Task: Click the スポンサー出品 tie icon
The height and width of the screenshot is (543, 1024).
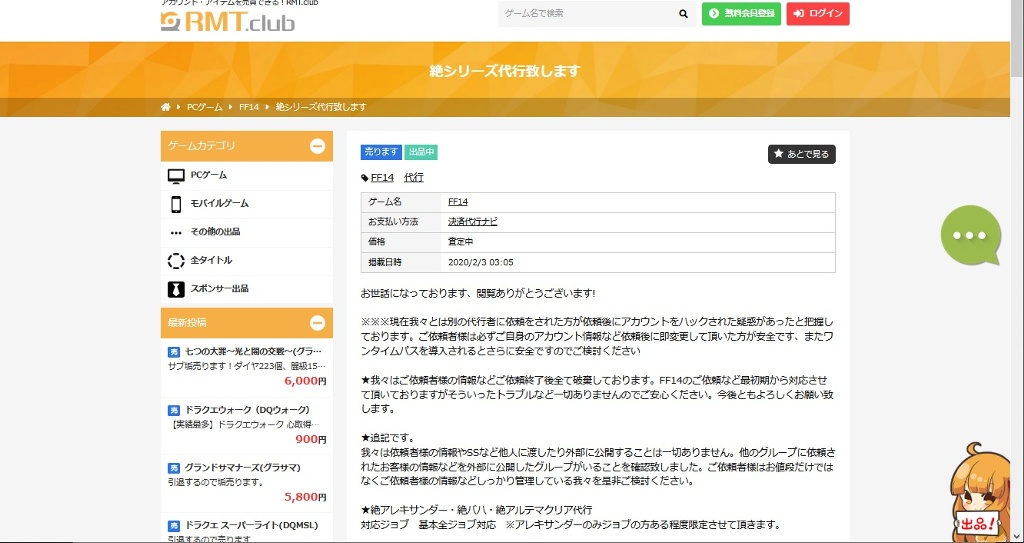Action: 176,289
